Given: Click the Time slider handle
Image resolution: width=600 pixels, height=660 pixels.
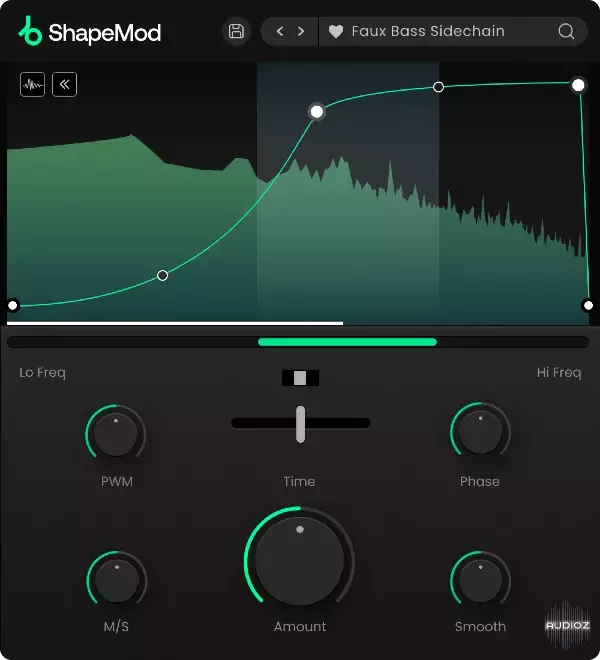Looking at the screenshot, I should point(300,424).
